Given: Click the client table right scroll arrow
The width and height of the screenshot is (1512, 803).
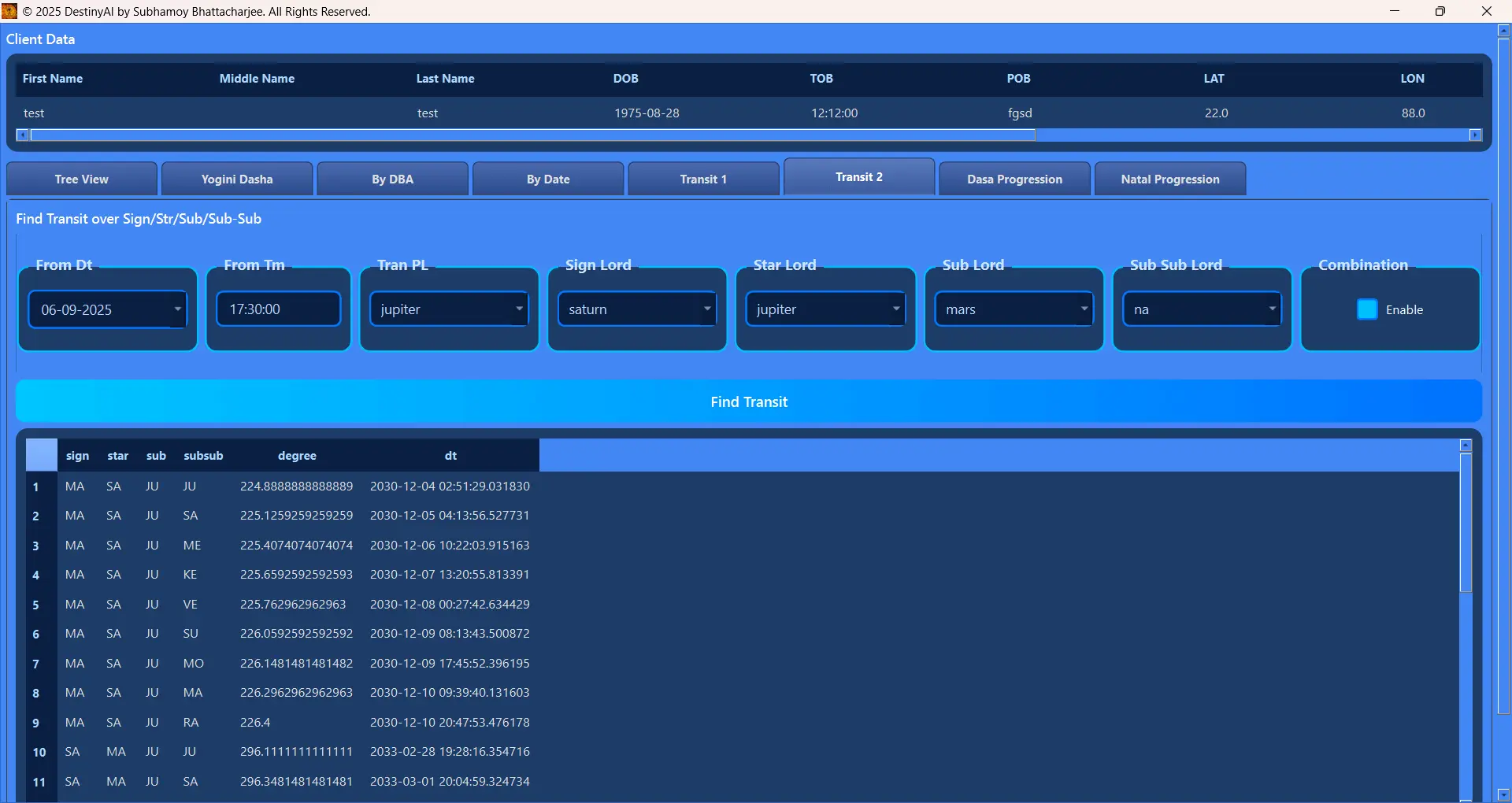Looking at the screenshot, I should (x=1476, y=135).
